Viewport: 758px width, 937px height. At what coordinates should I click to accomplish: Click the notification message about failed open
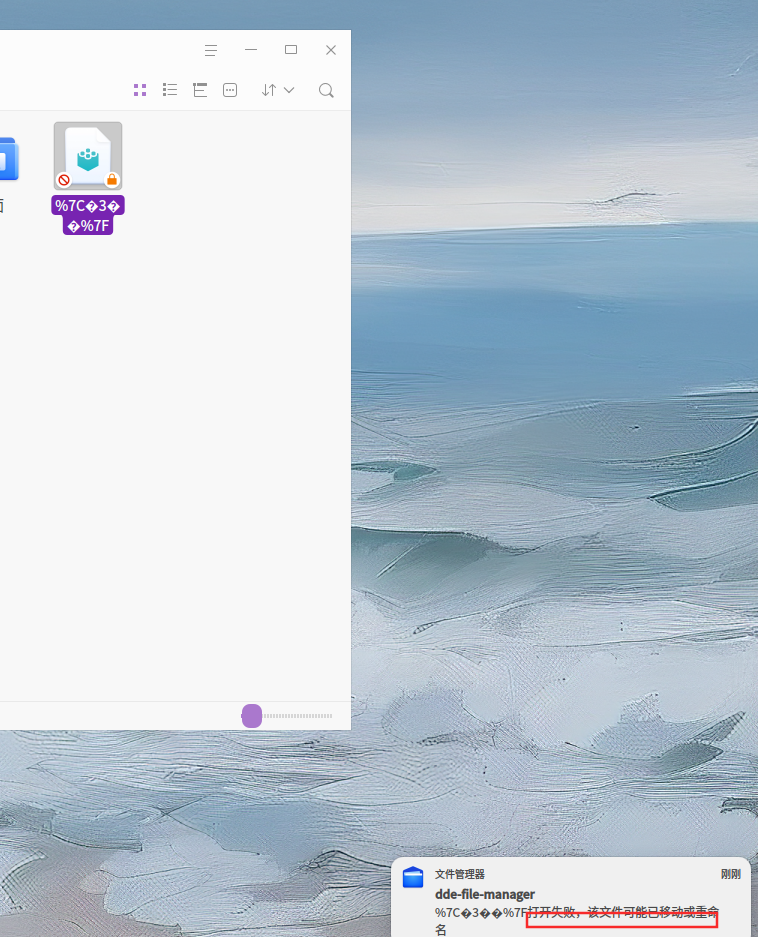click(x=576, y=920)
